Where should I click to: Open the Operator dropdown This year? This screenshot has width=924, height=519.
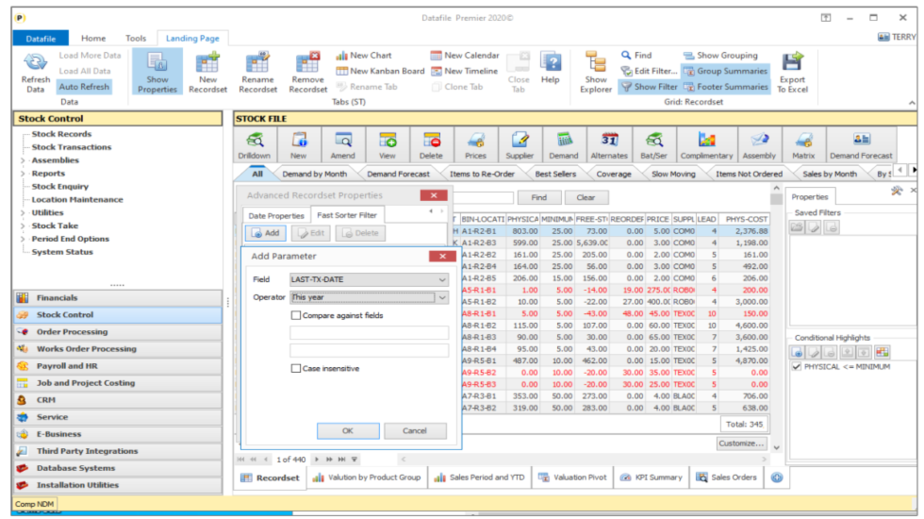point(369,297)
